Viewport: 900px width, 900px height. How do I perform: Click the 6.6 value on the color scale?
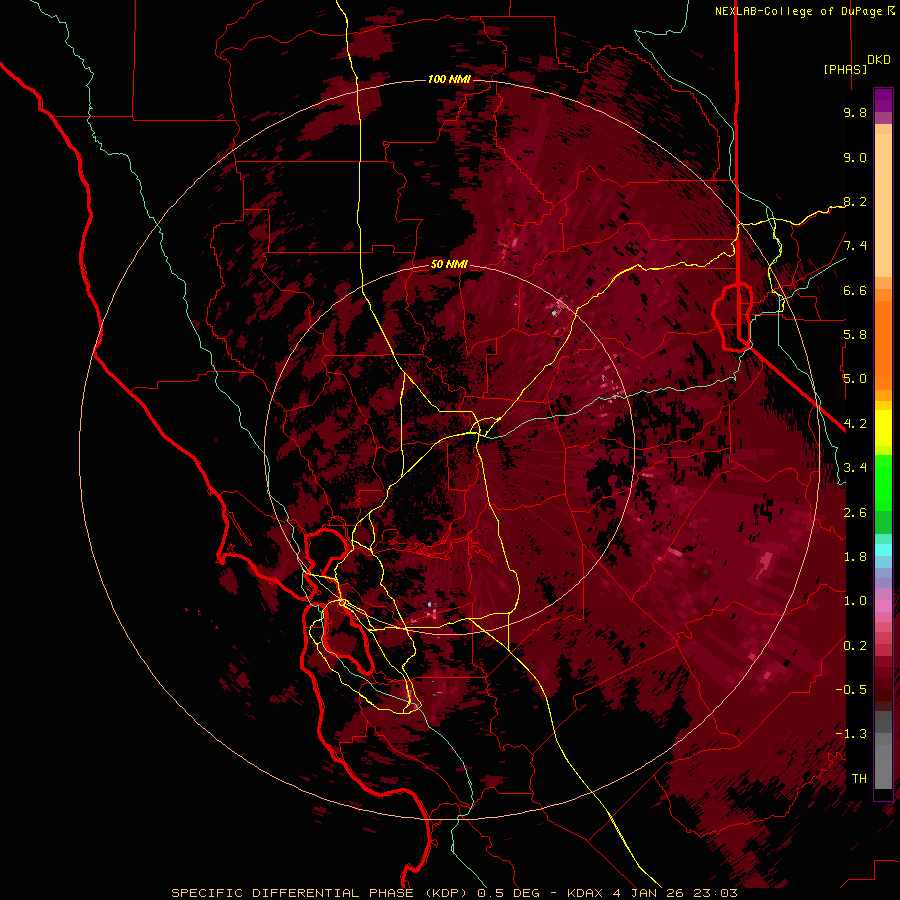tap(855, 290)
